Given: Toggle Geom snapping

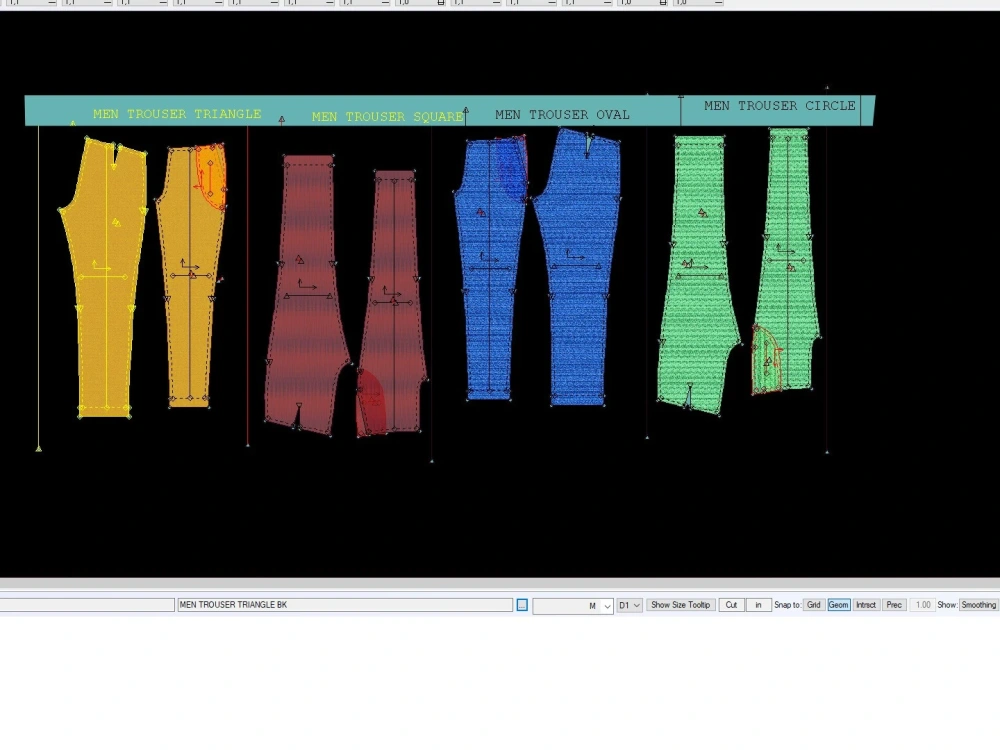Looking at the screenshot, I should [x=839, y=605].
